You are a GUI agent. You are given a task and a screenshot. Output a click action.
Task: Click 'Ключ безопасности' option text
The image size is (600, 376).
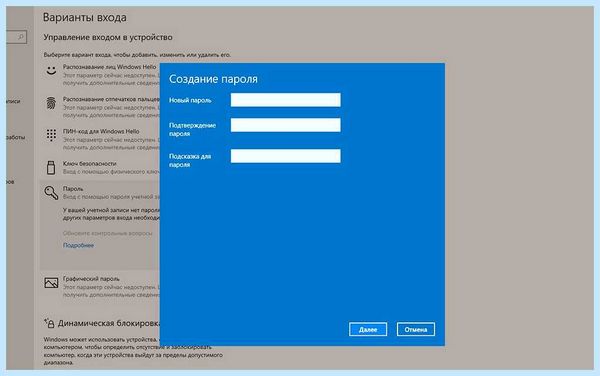[90, 163]
